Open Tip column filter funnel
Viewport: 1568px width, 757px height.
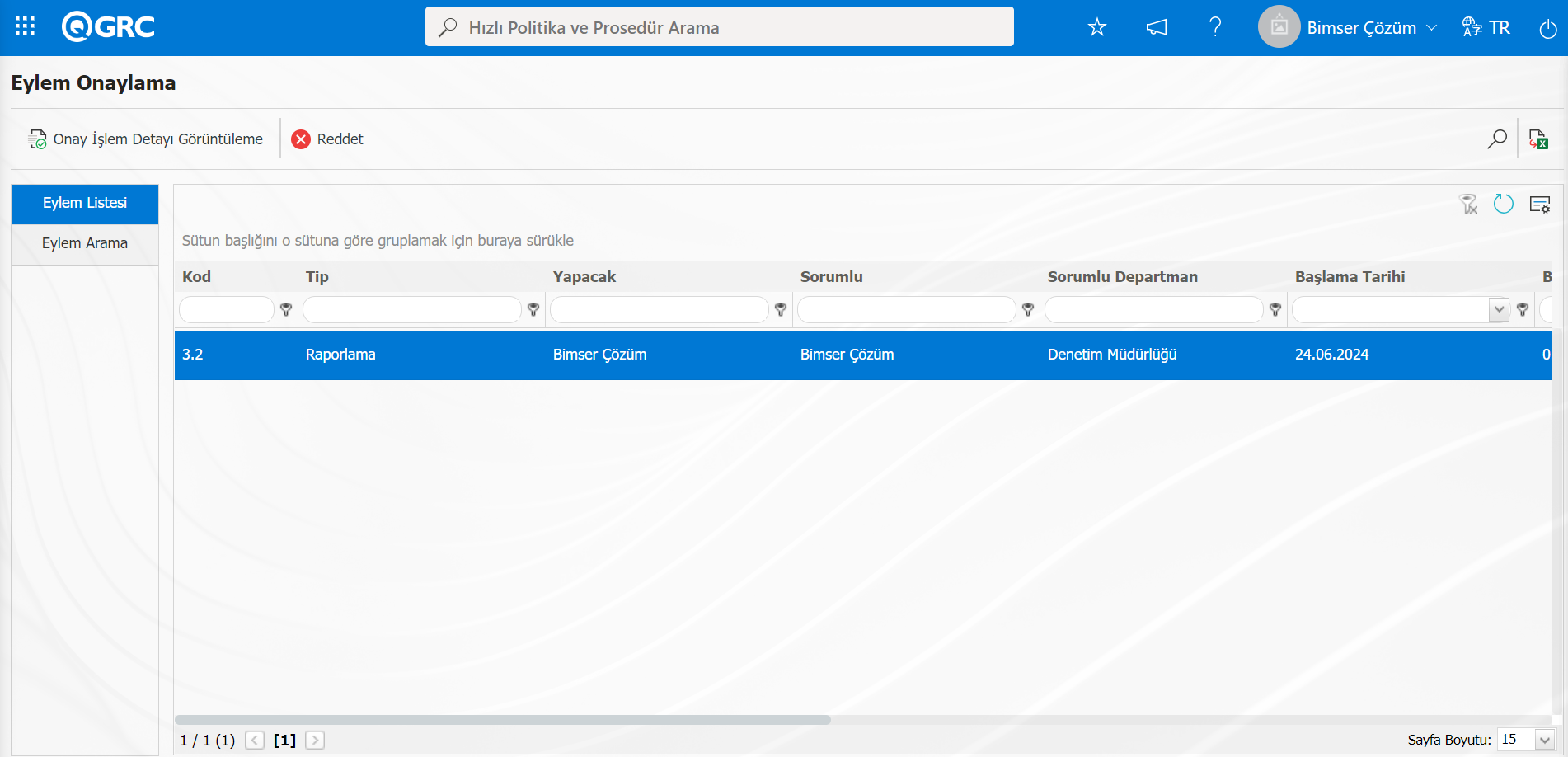(533, 309)
